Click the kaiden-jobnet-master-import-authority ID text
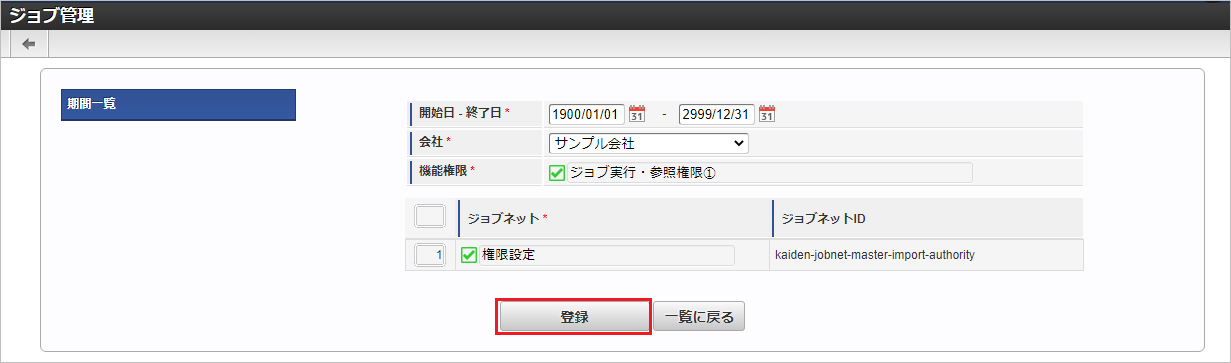The image size is (1231, 363). tap(875, 255)
